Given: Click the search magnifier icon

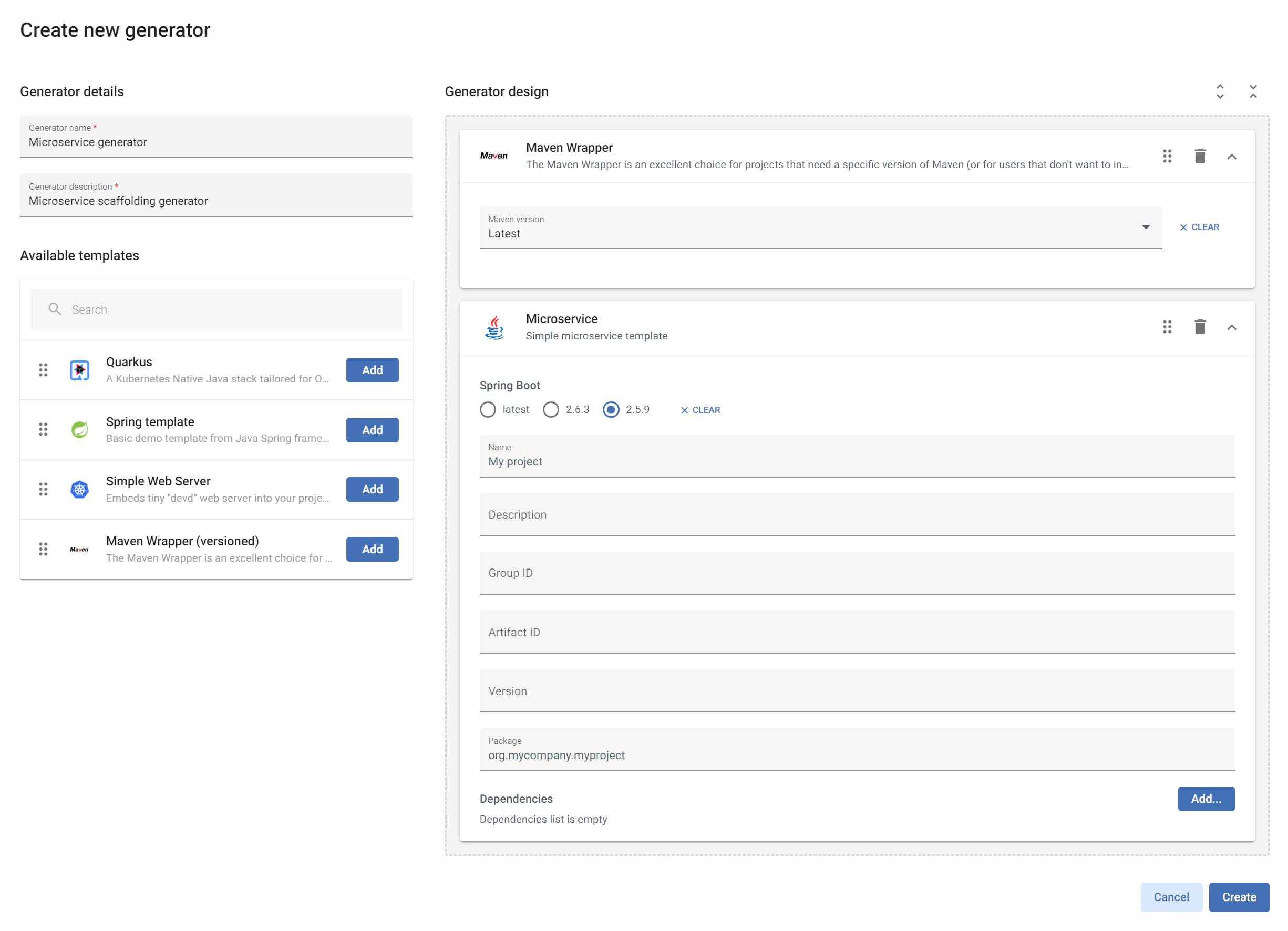Looking at the screenshot, I should pyautogui.click(x=55, y=309).
